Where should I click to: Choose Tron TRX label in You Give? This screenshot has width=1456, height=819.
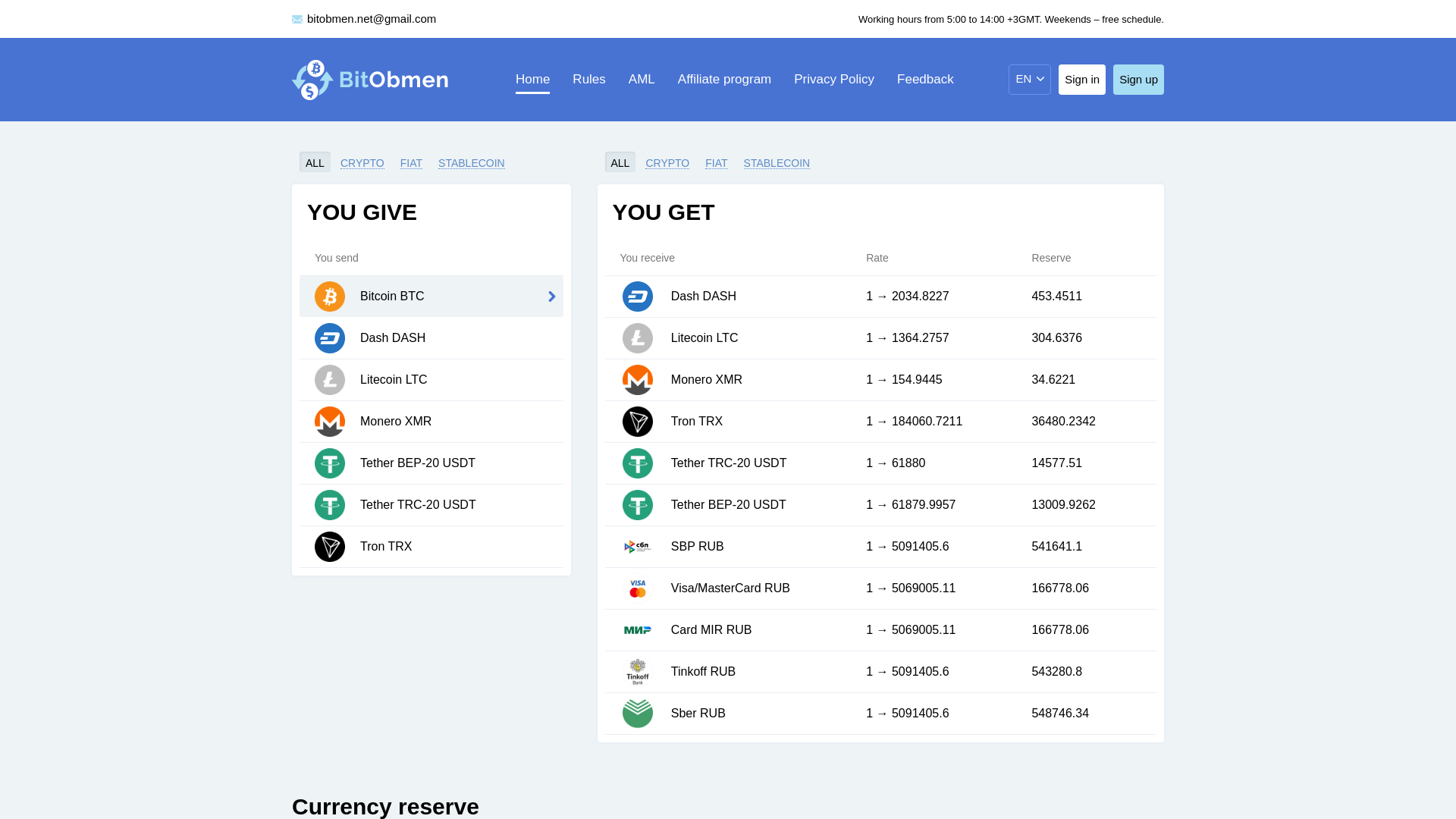click(386, 547)
